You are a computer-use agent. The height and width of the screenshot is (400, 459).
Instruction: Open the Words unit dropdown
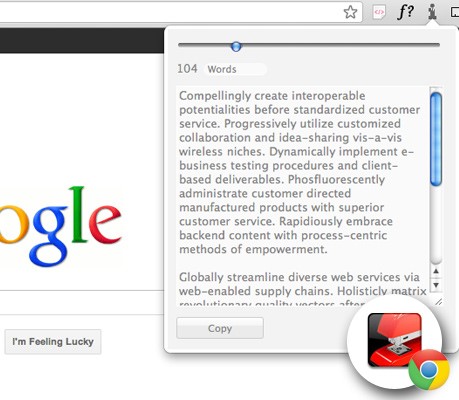pyautogui.click(x=235, y=69)
